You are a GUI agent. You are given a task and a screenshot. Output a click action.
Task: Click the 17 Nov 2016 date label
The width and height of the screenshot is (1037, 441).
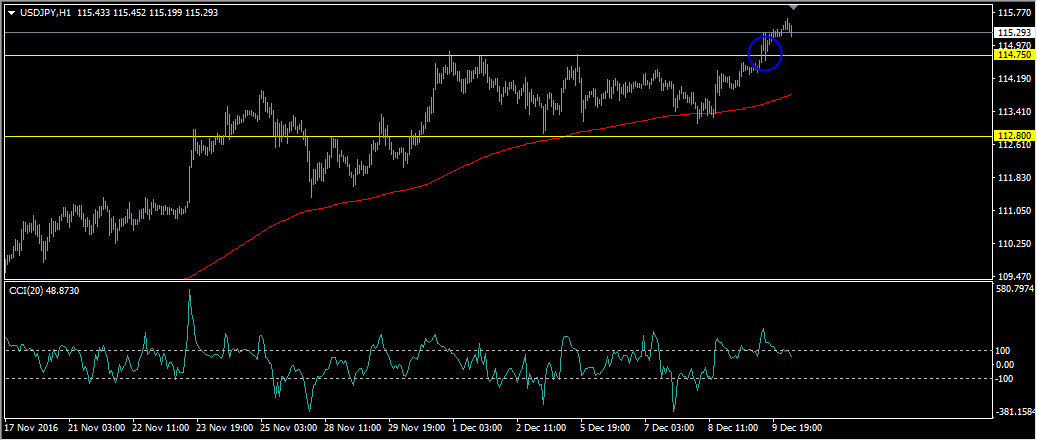[x=33, y=428]
